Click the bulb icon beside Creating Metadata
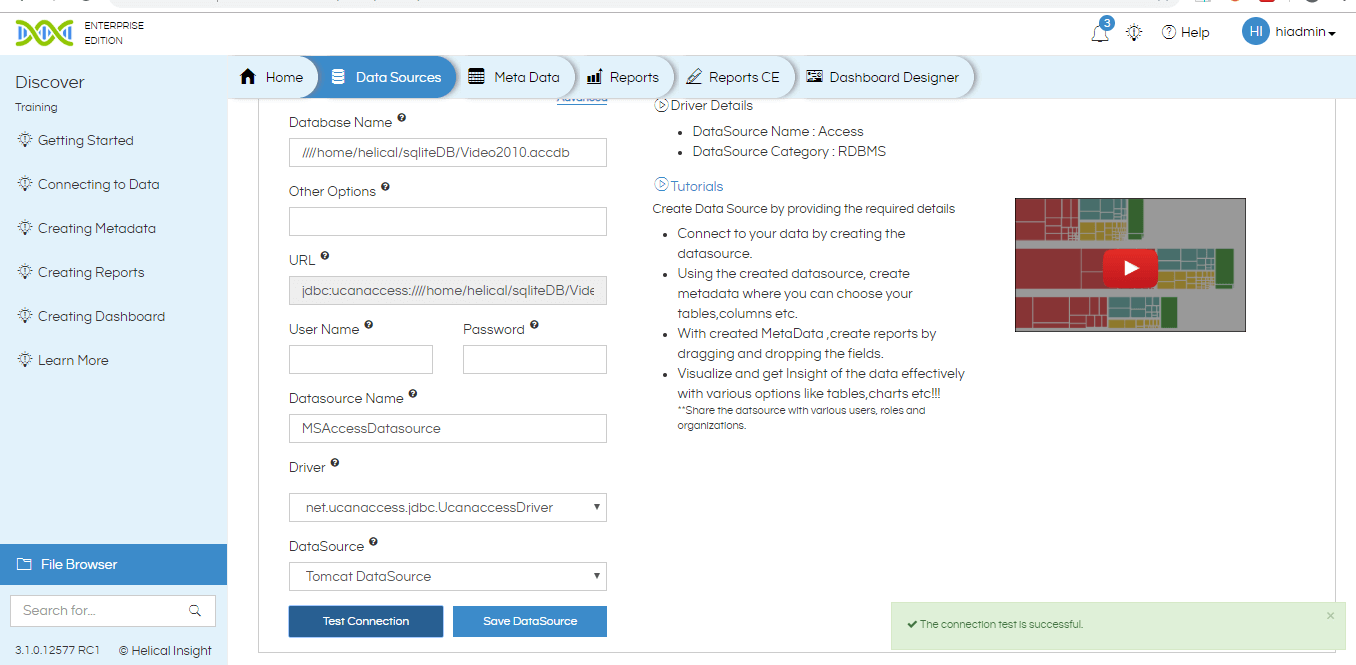 tap(25, 228)
